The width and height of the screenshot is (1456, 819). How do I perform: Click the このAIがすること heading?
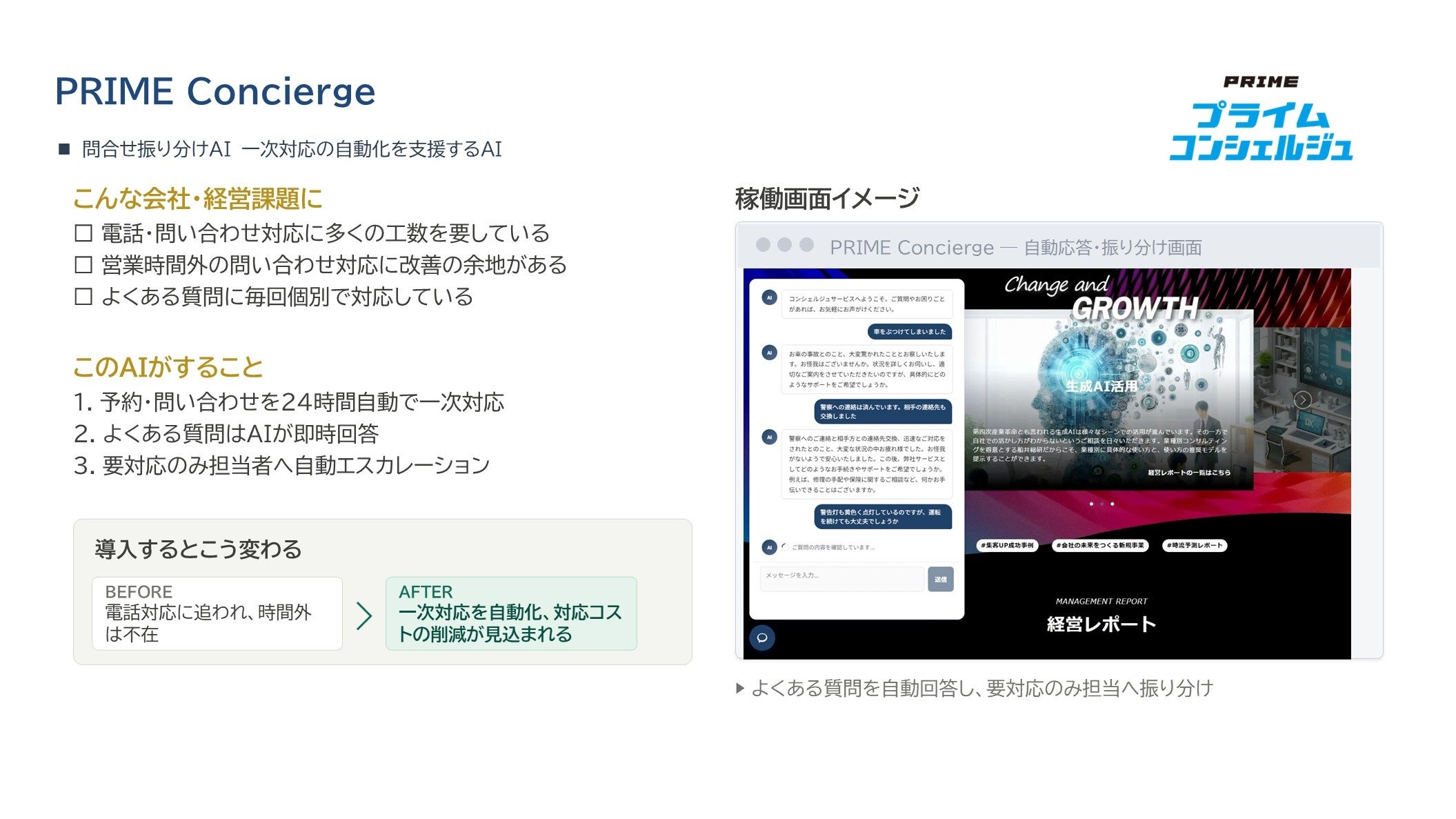click(x=168, y=367)
